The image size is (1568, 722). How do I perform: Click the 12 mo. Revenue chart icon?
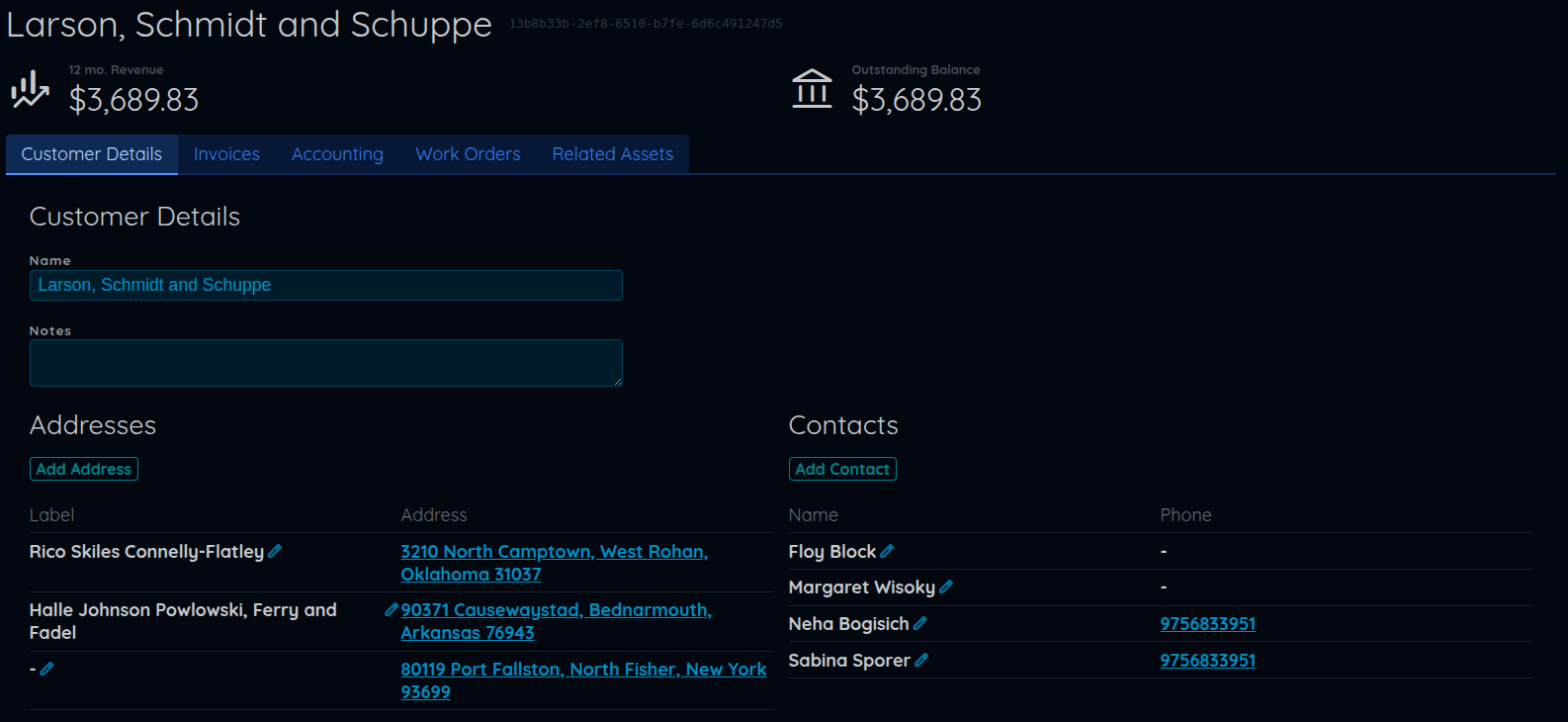point(30,89)
